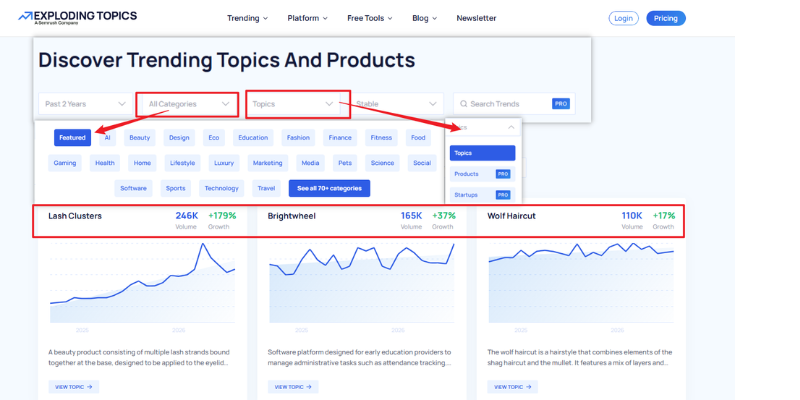Click the 246K volume value
This screenshot has width=800, height=400.
[187, 216]
